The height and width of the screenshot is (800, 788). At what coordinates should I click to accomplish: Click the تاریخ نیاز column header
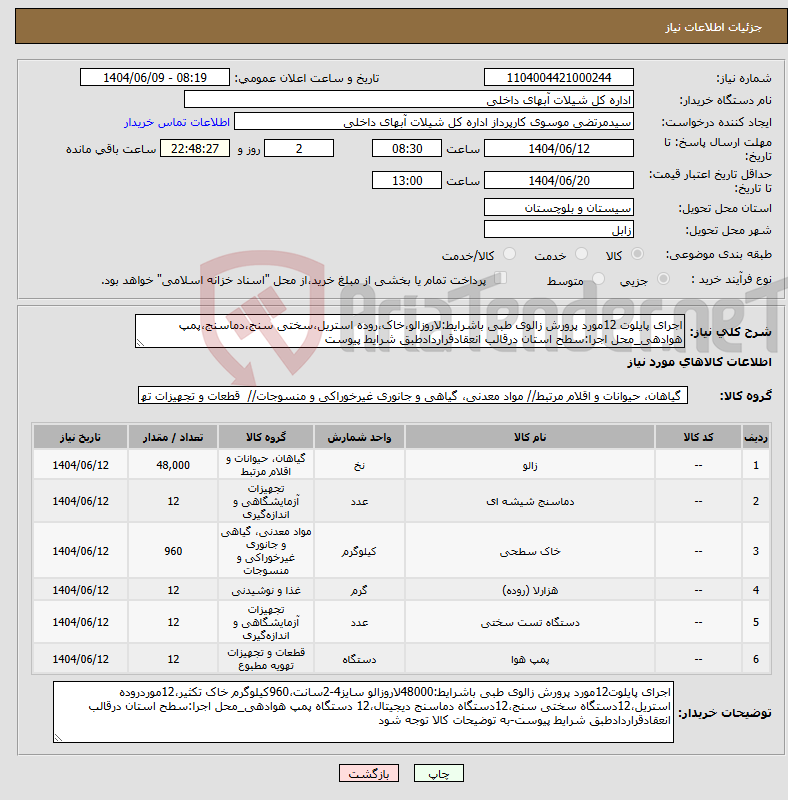80,437
